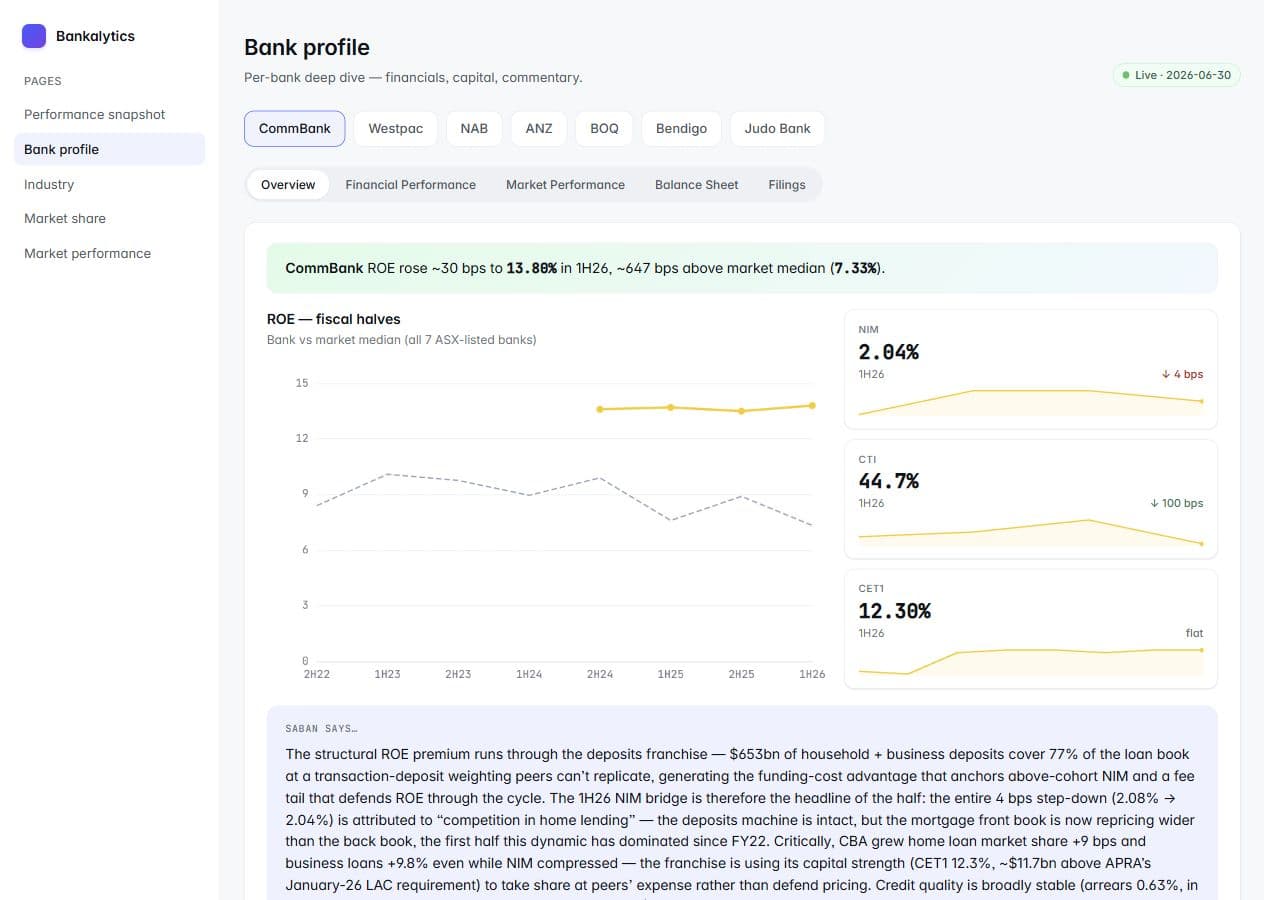1264x900 pixels.
Task: Click the NIM 2.04% metric card
Action: [x=1031, y=369]
